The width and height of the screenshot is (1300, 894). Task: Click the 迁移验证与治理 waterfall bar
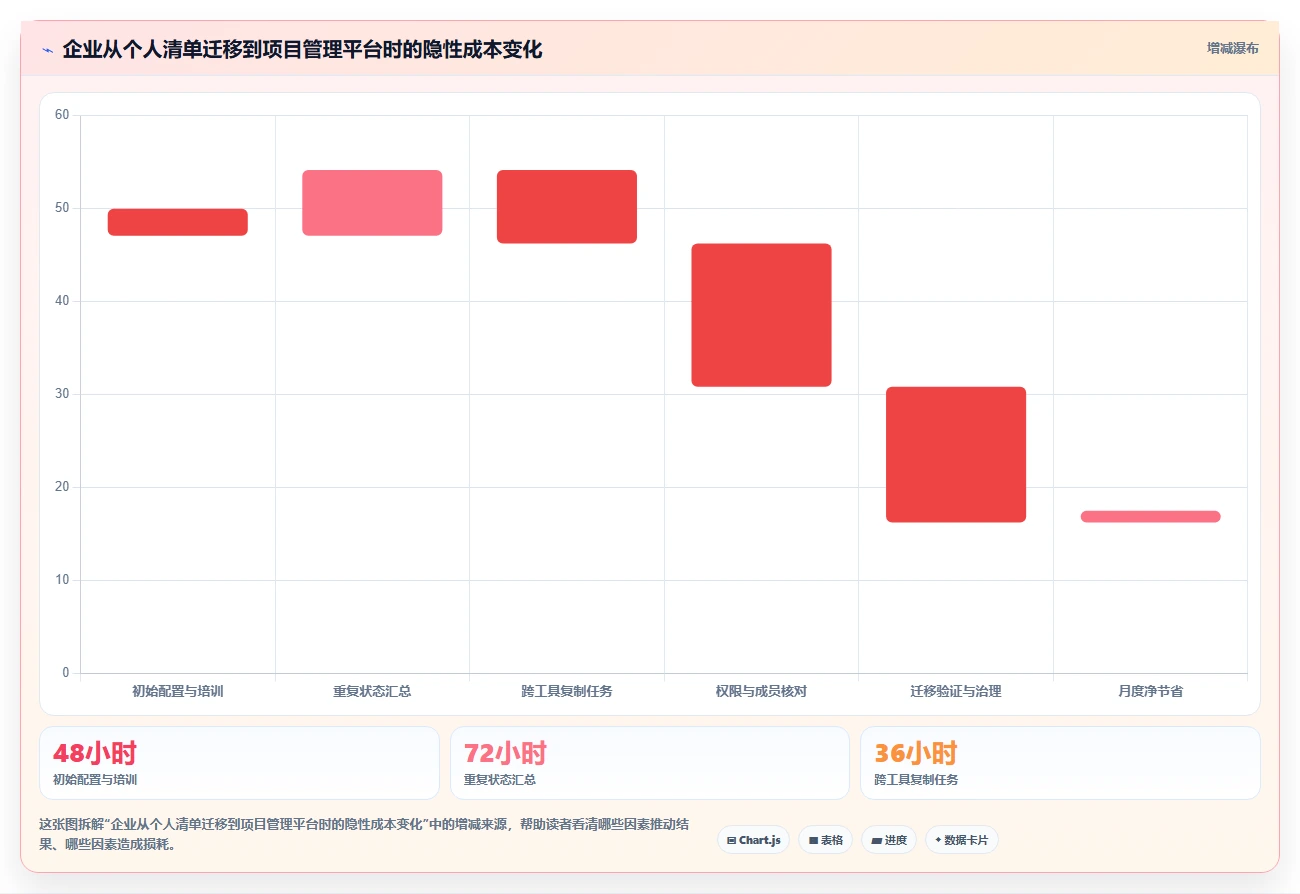(956, 455)
